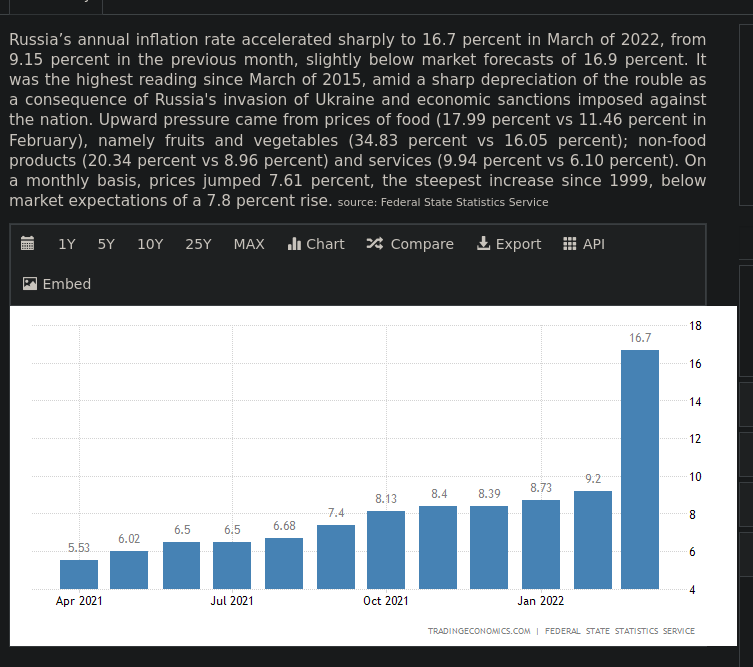Click the bar labeled 6.68
The height and width of the screenshot is (667, 753).
pos(284,564)
